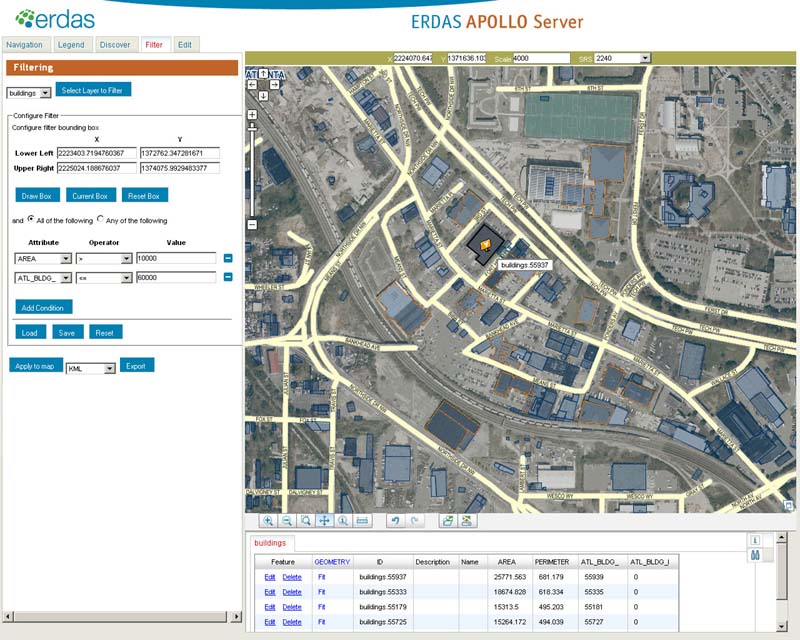The height and width of the screenshot is (640, 800).
Task: Open binoculars search icon beside results table
Action: coord(756,558)
